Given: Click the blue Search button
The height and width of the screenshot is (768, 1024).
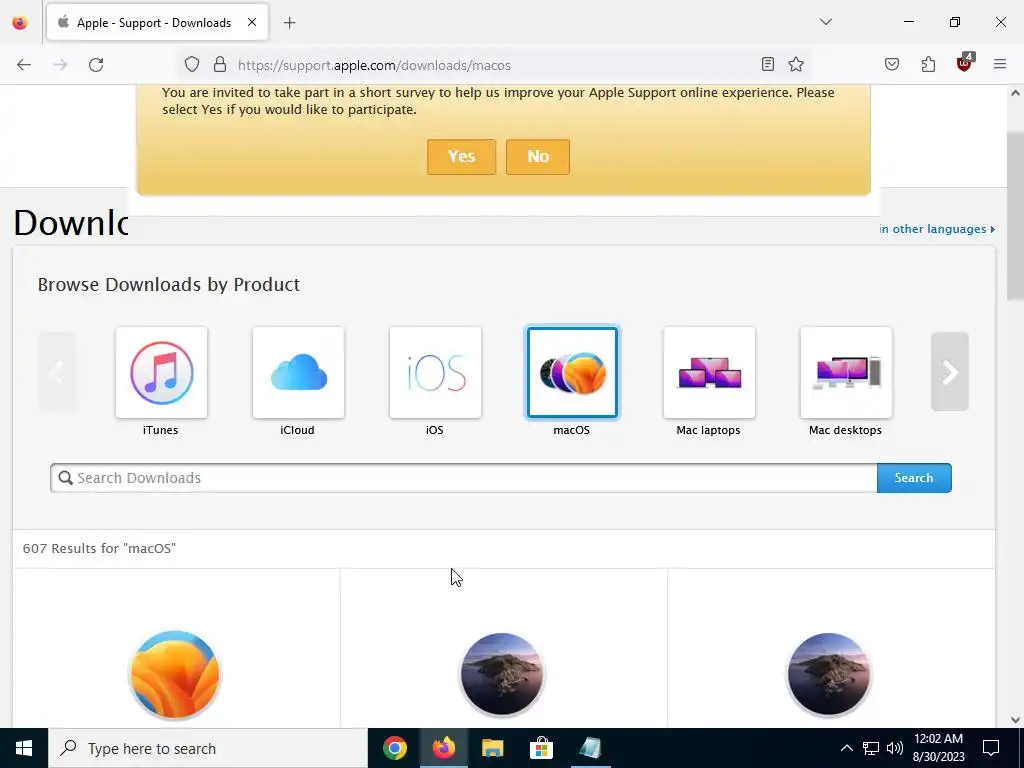Looking at the screenshot, I should pyautogui.click(x=914, y=478).
